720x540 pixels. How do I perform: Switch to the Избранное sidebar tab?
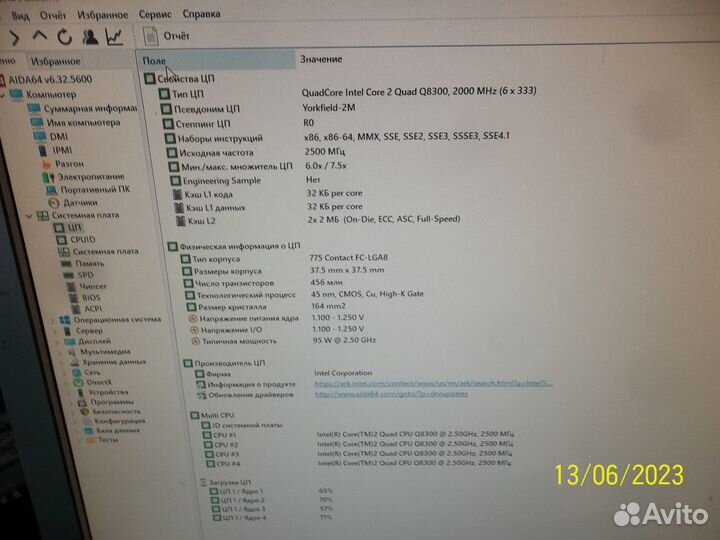tap(56, 61)
